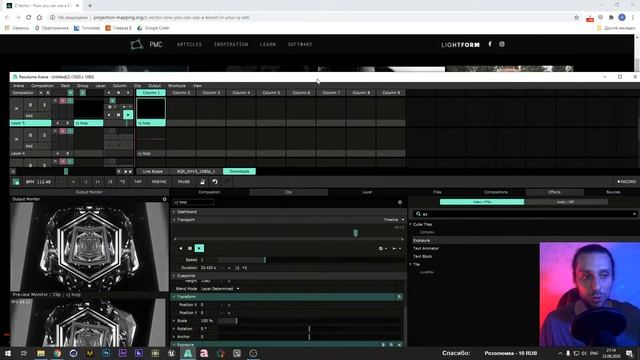640x360 pixels.
Task: Collapse the Cuepoints section
Action: pyautogui.click(x=174, y=276)
